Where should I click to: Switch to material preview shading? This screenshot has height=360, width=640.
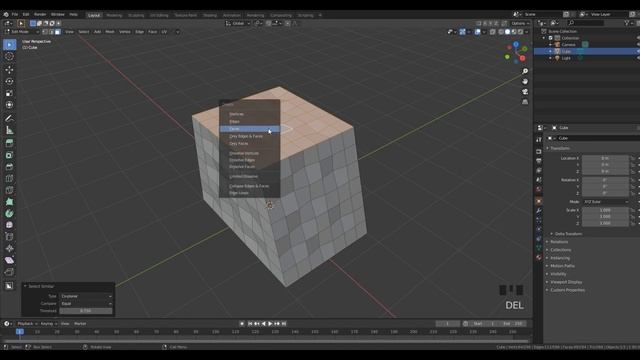coord(514,32)
